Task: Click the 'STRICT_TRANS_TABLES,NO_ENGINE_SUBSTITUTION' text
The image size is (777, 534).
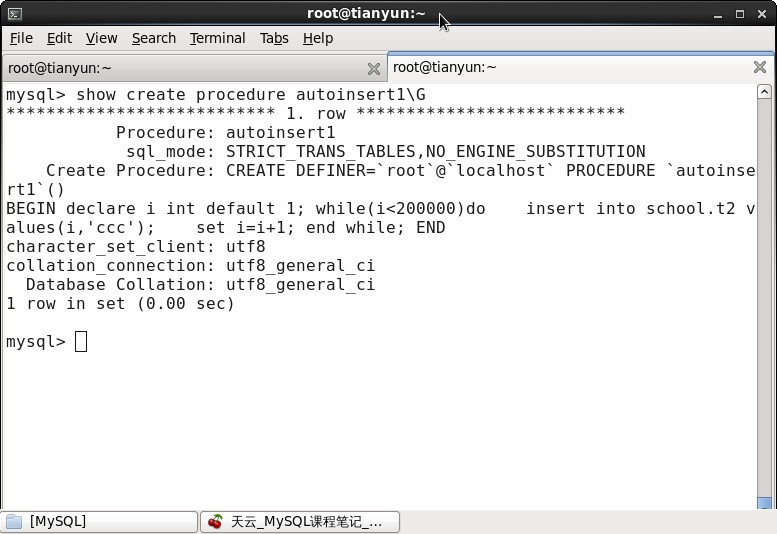Action: 436,152
